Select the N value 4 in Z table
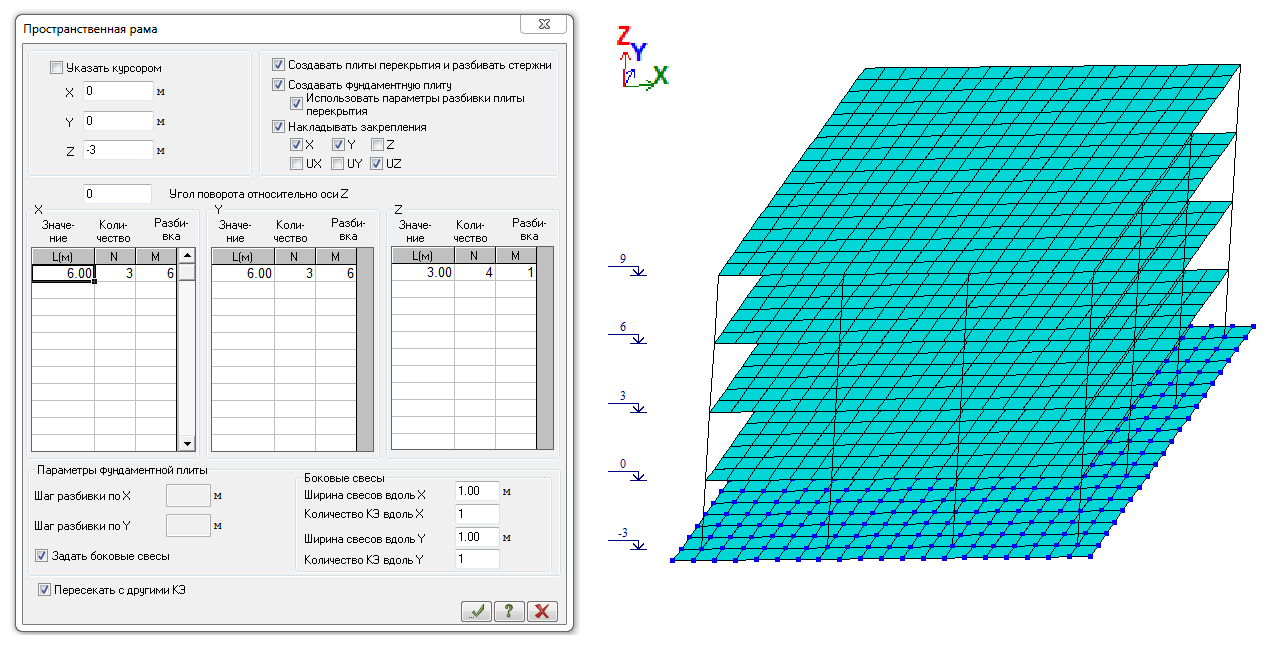Image resolution: width=1269 pixels, height=645 pixels. pyautogui.click(x=475, y=272)
